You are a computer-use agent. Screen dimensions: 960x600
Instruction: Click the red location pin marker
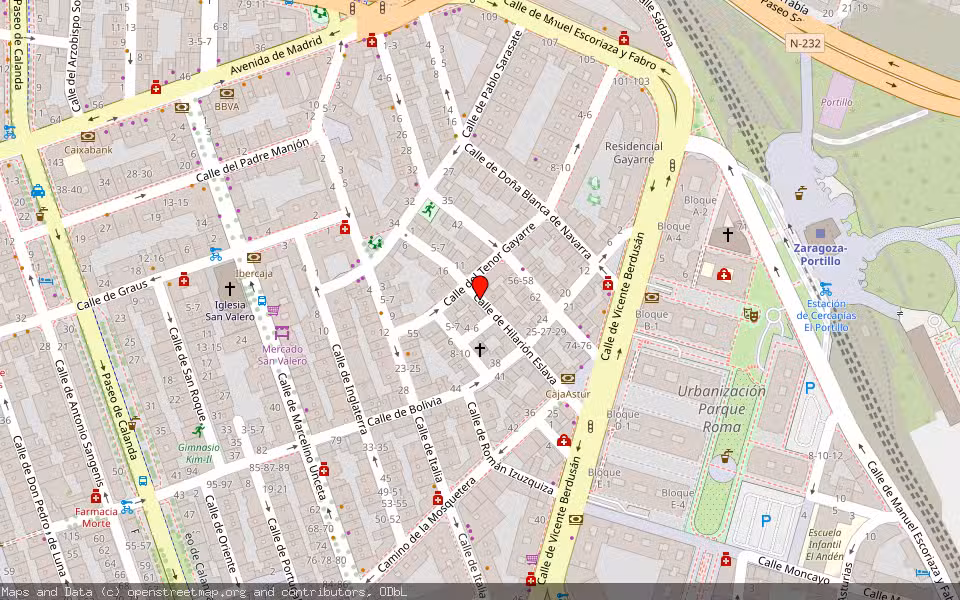tap(480, 287)
